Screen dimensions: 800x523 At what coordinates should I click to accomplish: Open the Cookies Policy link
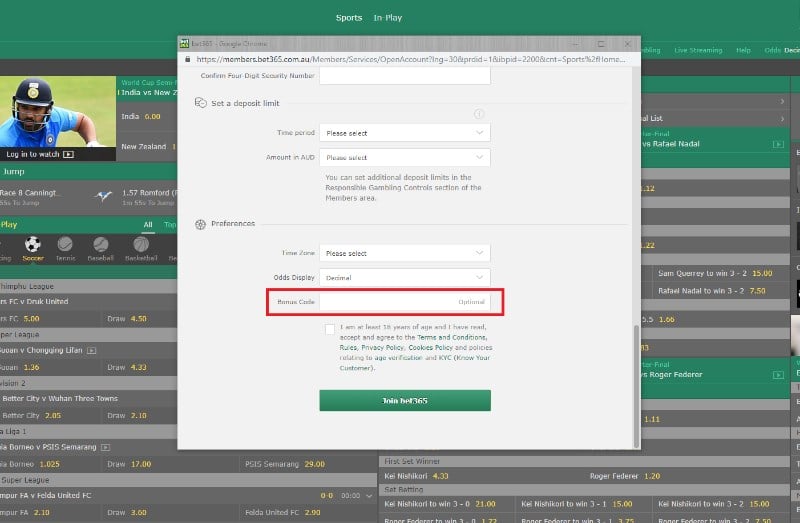coord(430,347)
